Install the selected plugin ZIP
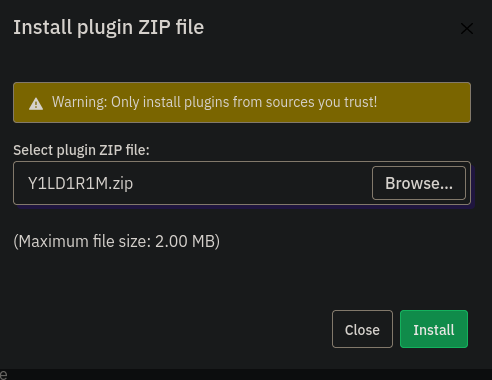The width and height of the screenshot is (492, 380). 434,329
